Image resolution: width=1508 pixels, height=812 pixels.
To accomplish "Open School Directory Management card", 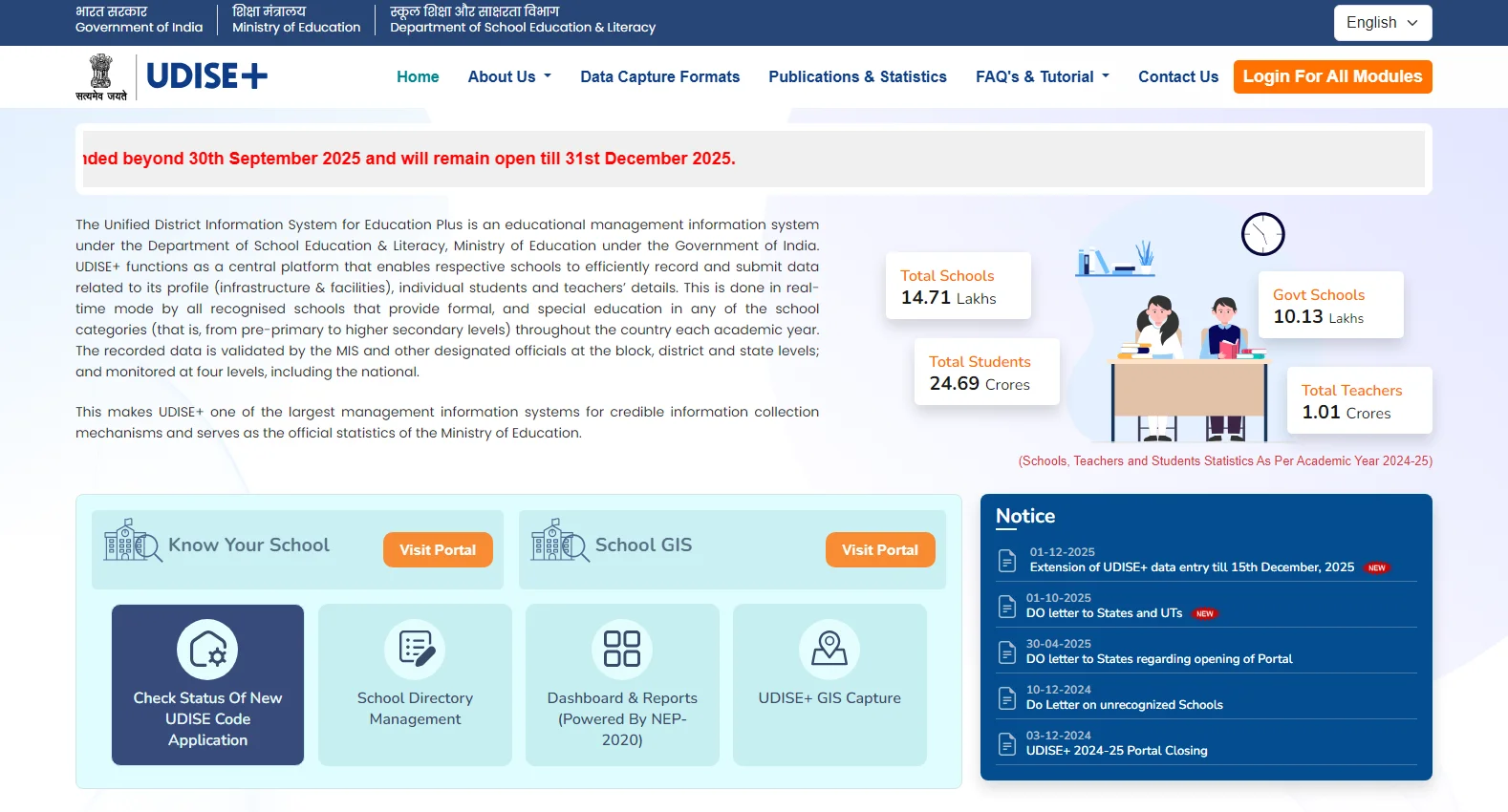I will point(415,685).
